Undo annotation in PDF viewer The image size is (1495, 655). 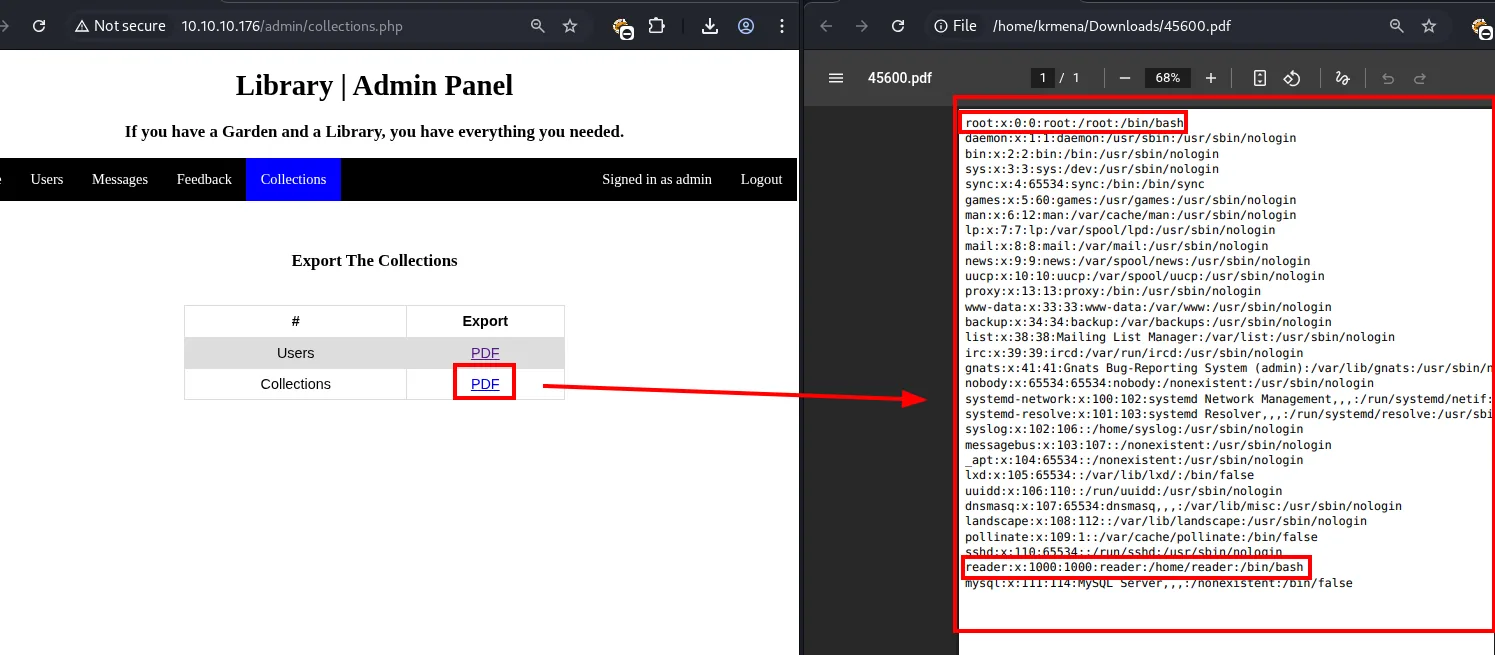tap(1388, 78)
